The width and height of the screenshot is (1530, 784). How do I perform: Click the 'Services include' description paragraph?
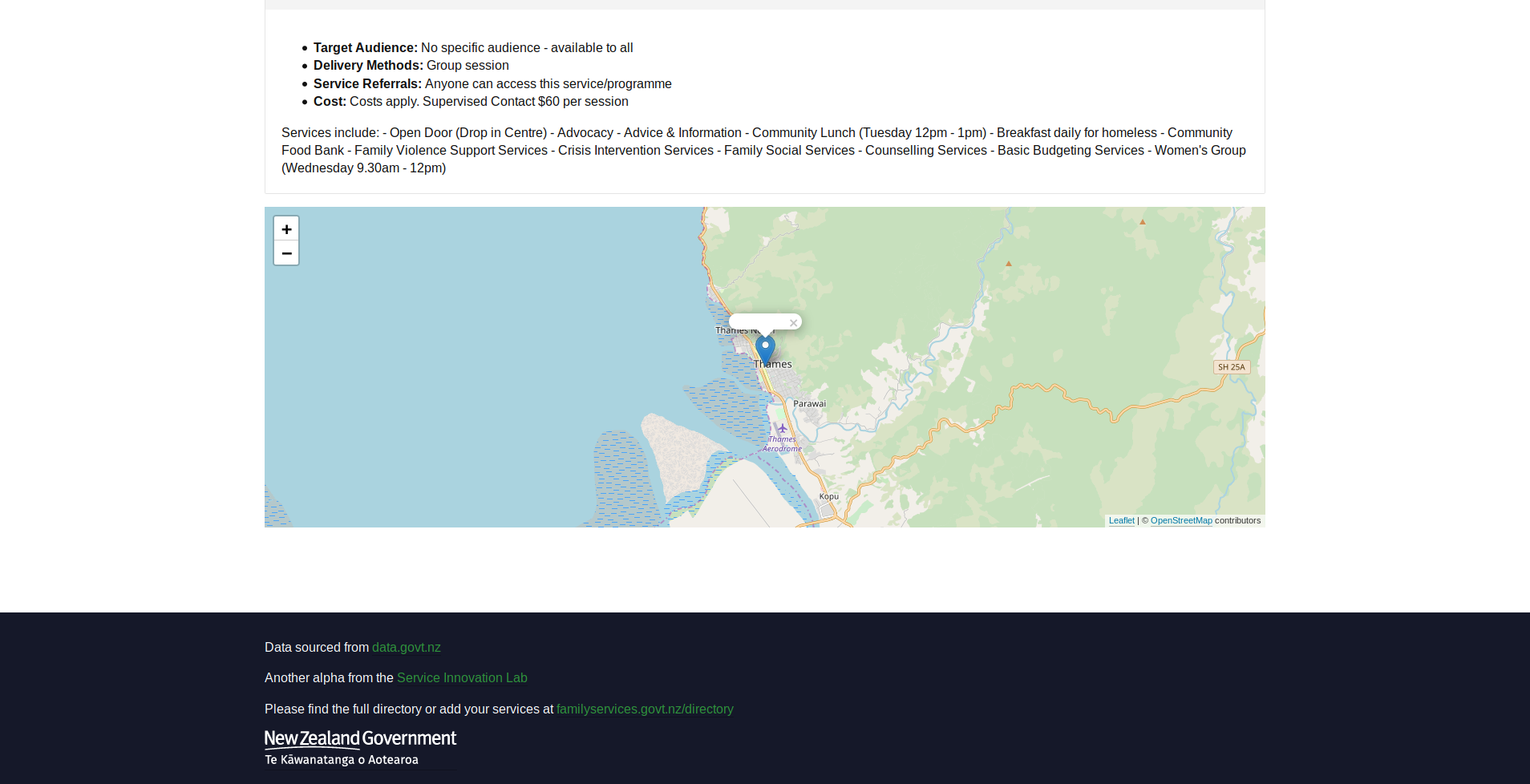(x=764, y=150)
